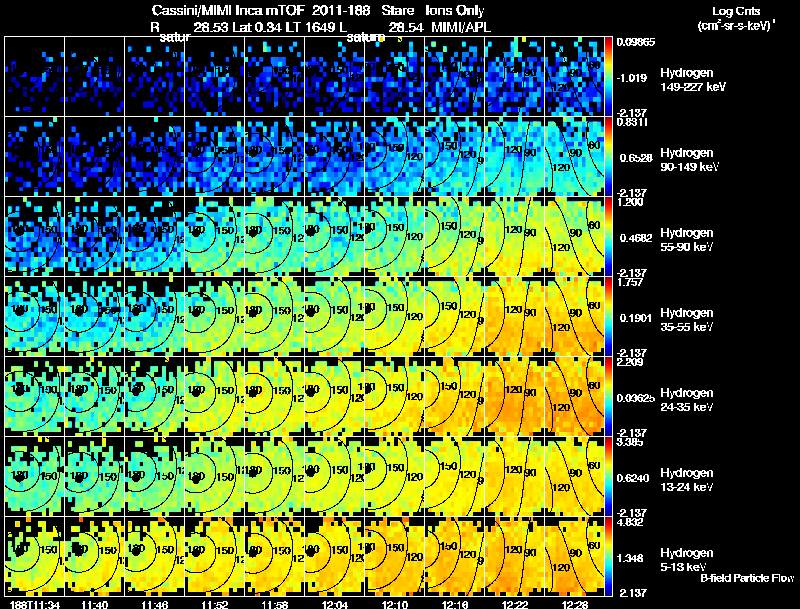Select the 35-55 keV image at 11:40

click(x=94, y=317)
